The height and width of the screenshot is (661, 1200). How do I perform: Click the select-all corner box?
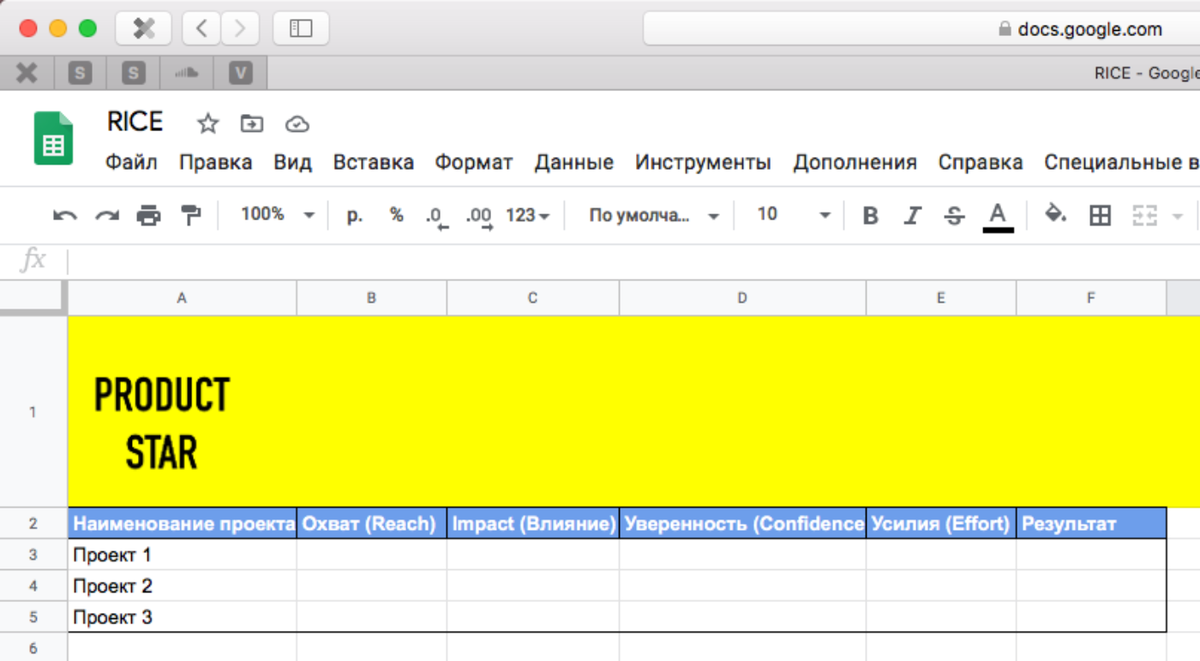point(33,298)
